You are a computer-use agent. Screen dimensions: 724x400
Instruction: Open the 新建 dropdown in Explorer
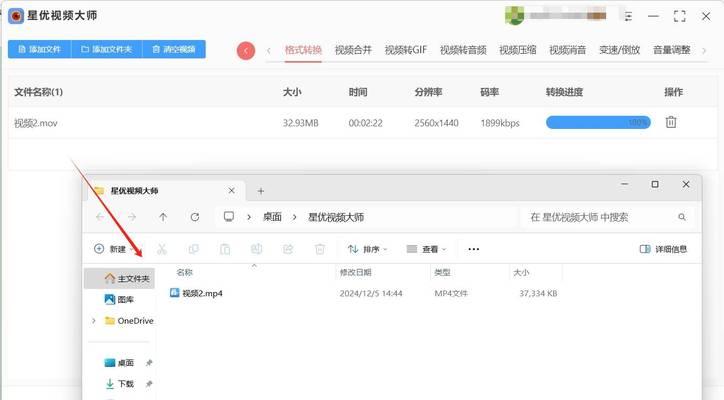(114, 249)
